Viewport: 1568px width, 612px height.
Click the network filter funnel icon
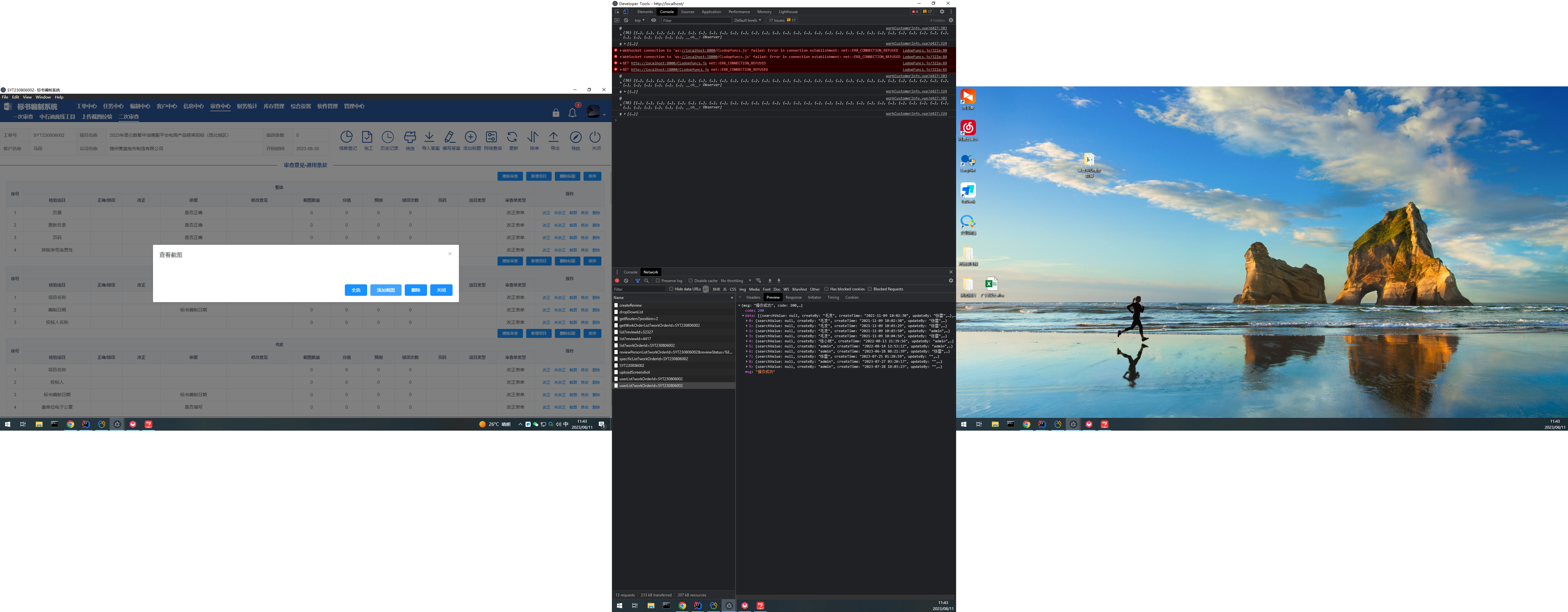pos(637,281)
